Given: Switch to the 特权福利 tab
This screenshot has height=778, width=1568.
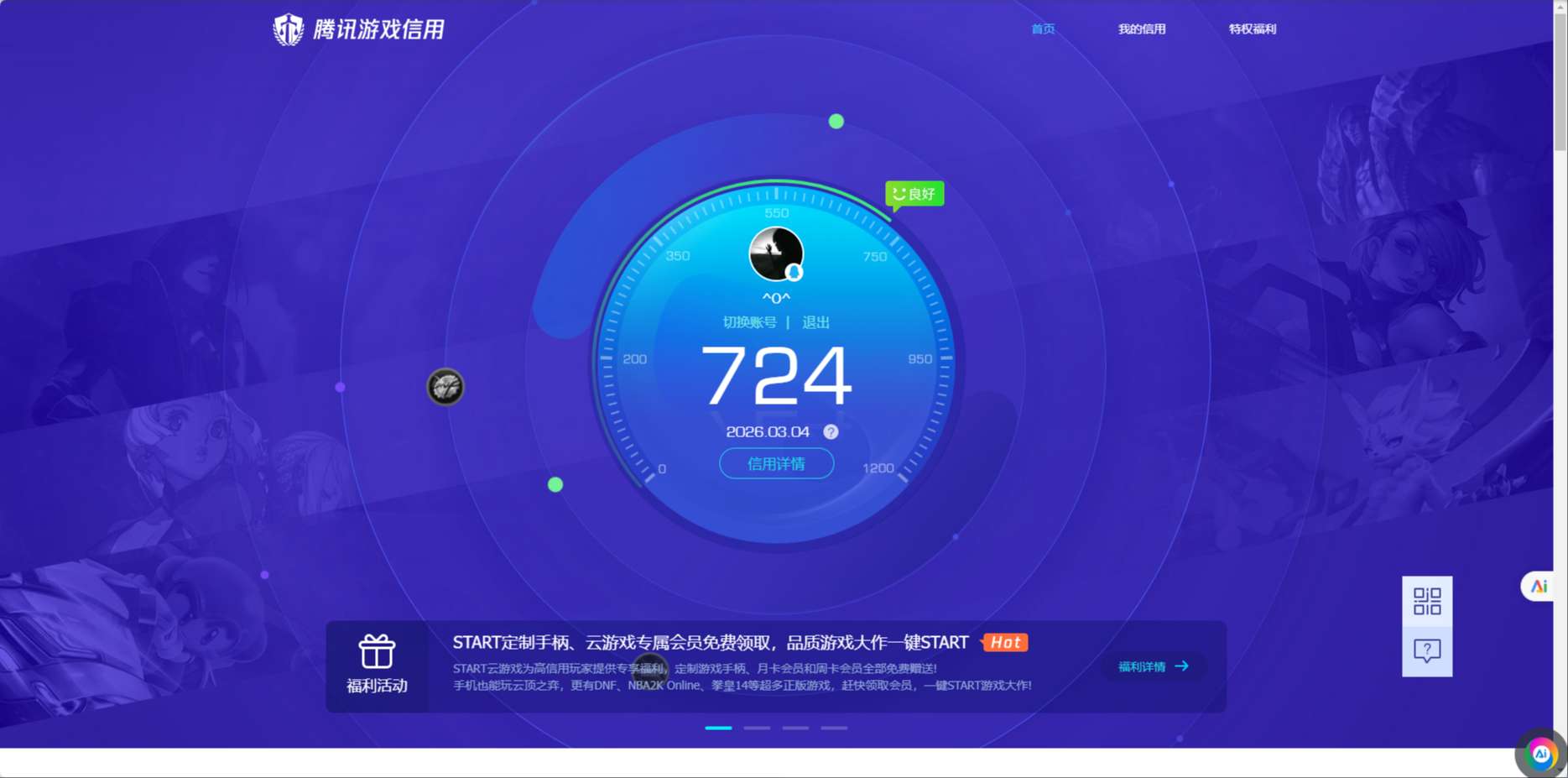Looking at the screenshot, I should coord(1251,28).
